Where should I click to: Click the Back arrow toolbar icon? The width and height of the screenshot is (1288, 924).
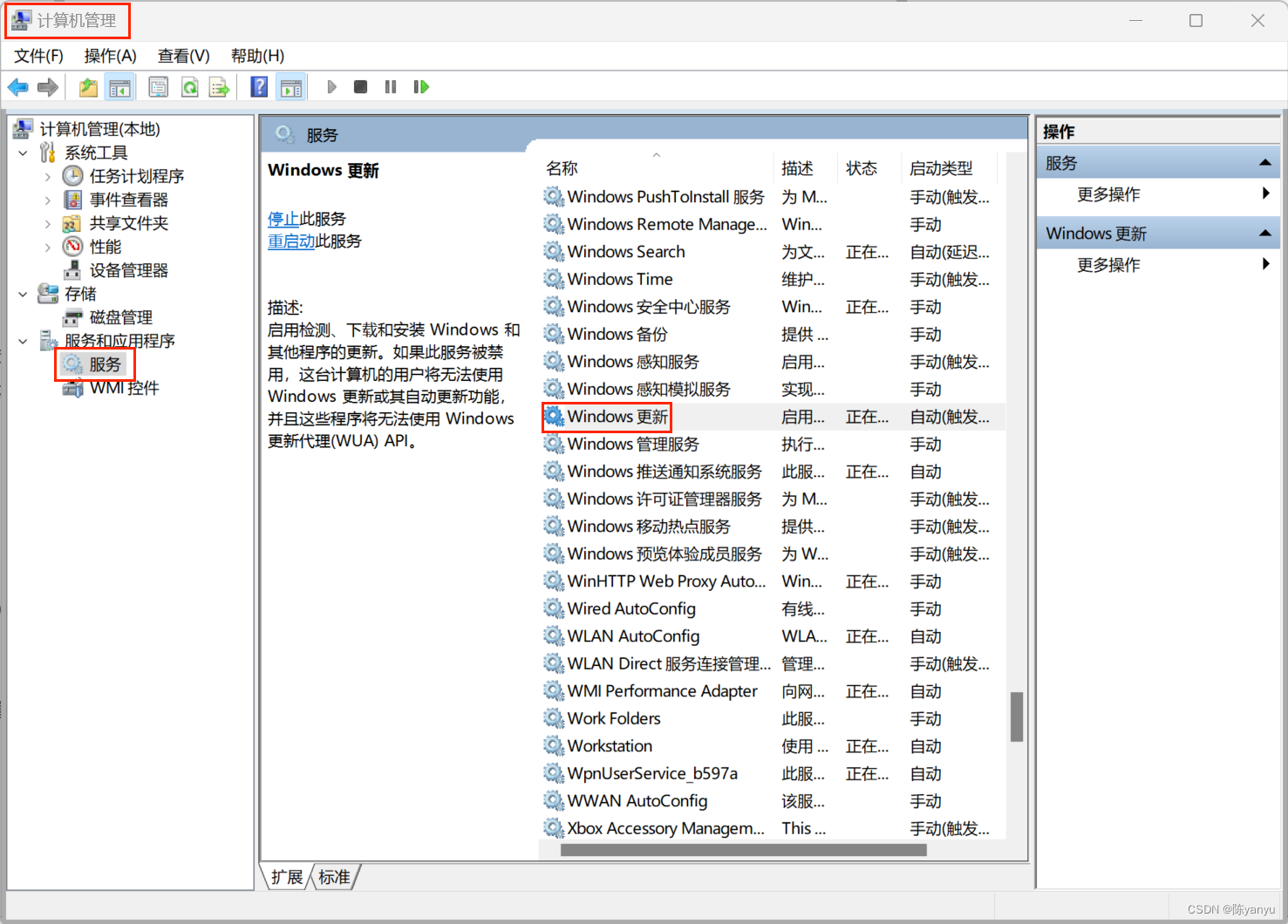pyautogui.click(x=18, y=87)
